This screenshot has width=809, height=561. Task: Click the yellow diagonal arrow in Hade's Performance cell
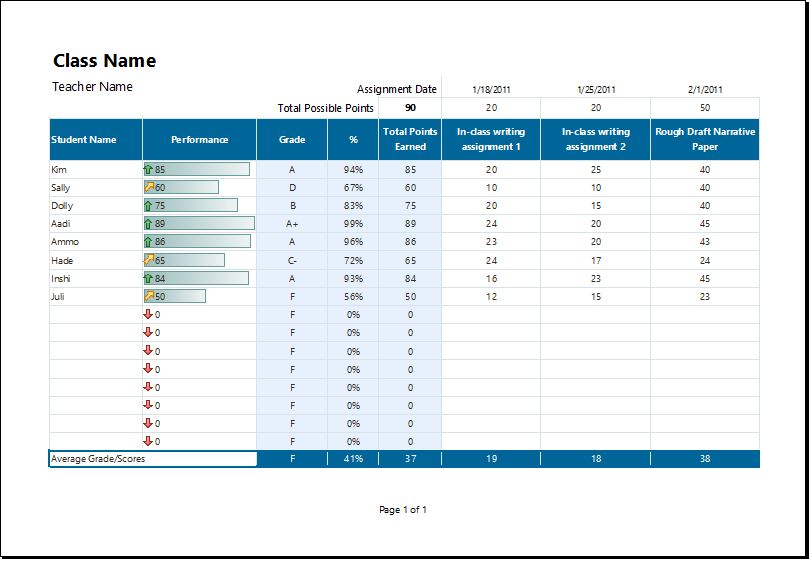coord(149,260)
